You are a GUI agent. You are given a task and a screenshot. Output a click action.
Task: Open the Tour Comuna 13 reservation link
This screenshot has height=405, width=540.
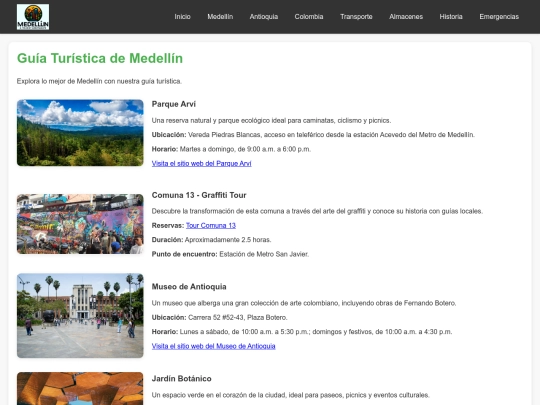point(211,226)
